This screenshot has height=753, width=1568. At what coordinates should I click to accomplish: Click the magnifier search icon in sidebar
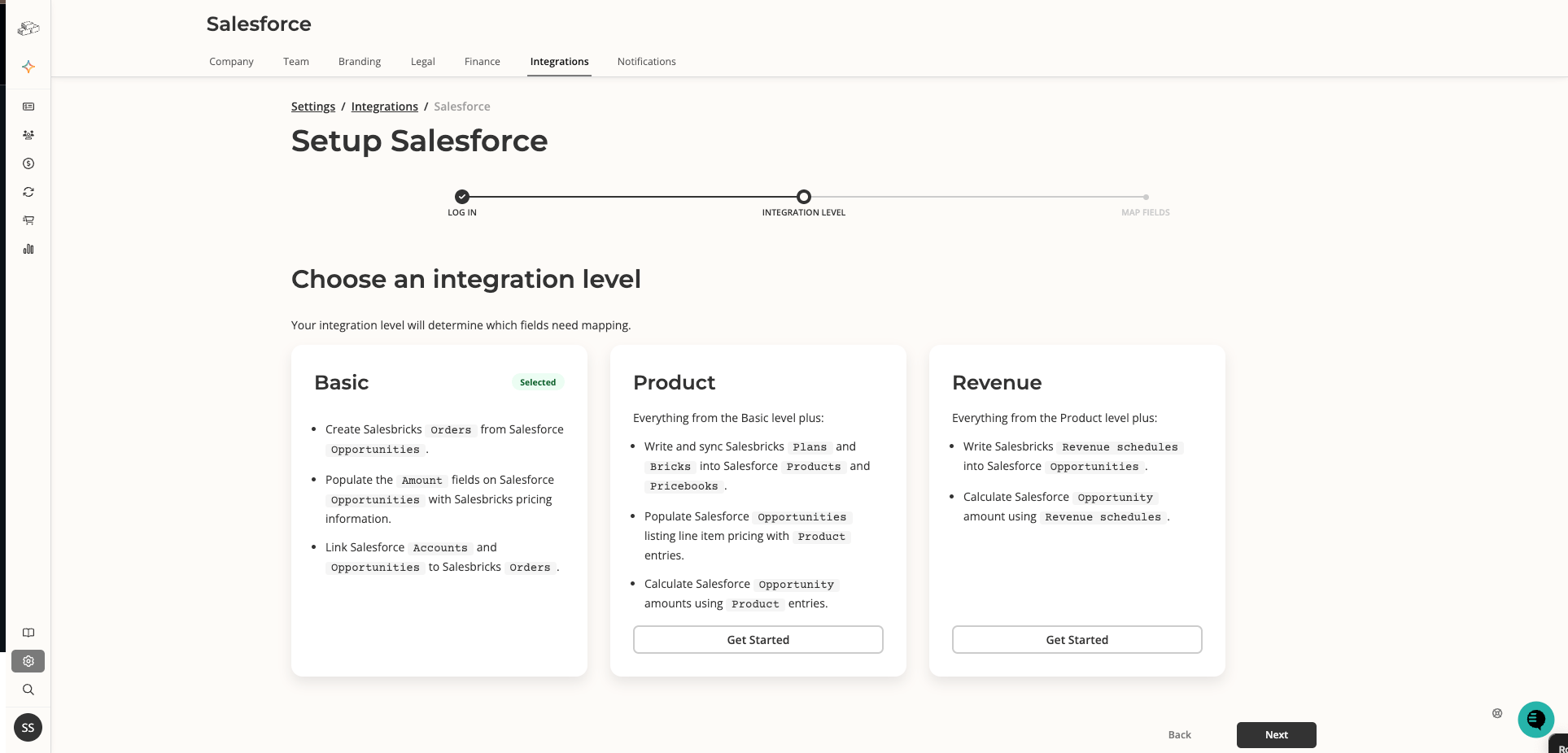click(x=28, y=690)
